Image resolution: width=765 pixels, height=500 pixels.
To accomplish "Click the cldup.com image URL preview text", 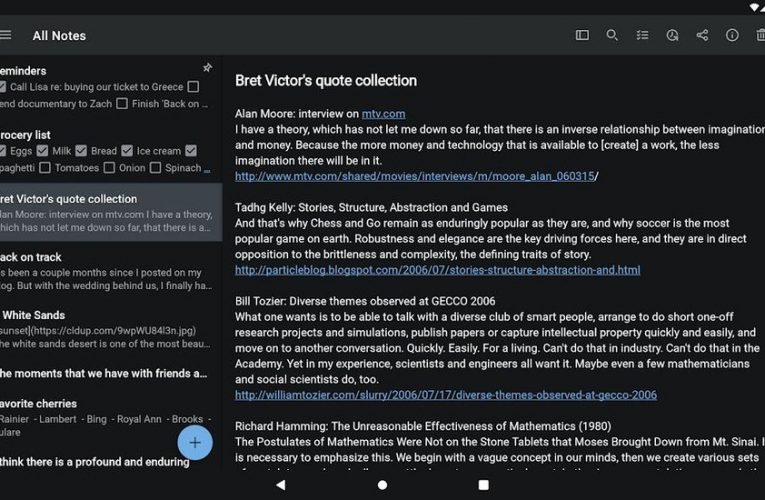I will click(98, 330).
